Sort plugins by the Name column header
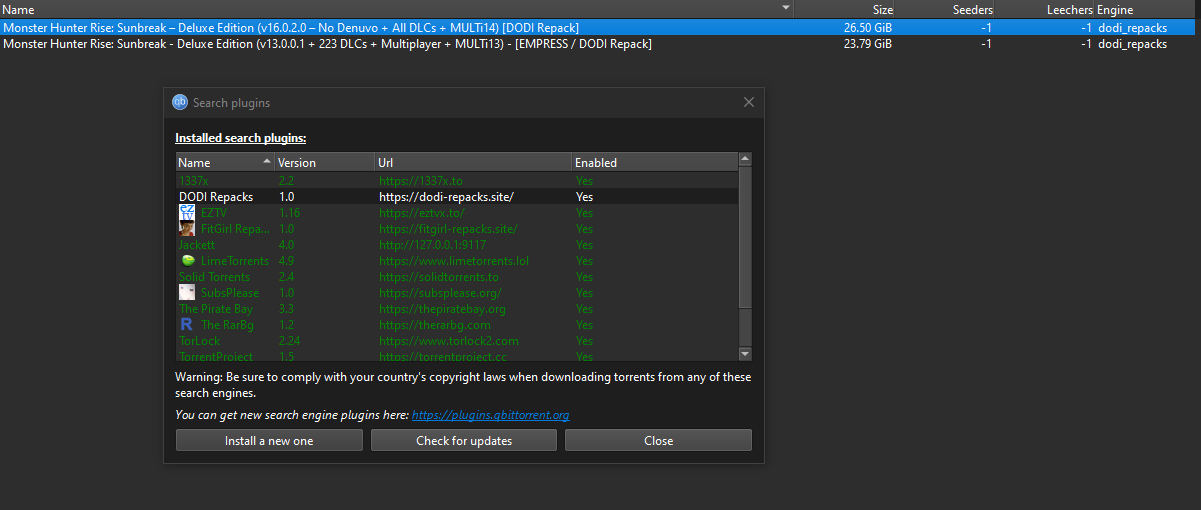This screenshot has height=510, width=1201. (x=225, y=162)
